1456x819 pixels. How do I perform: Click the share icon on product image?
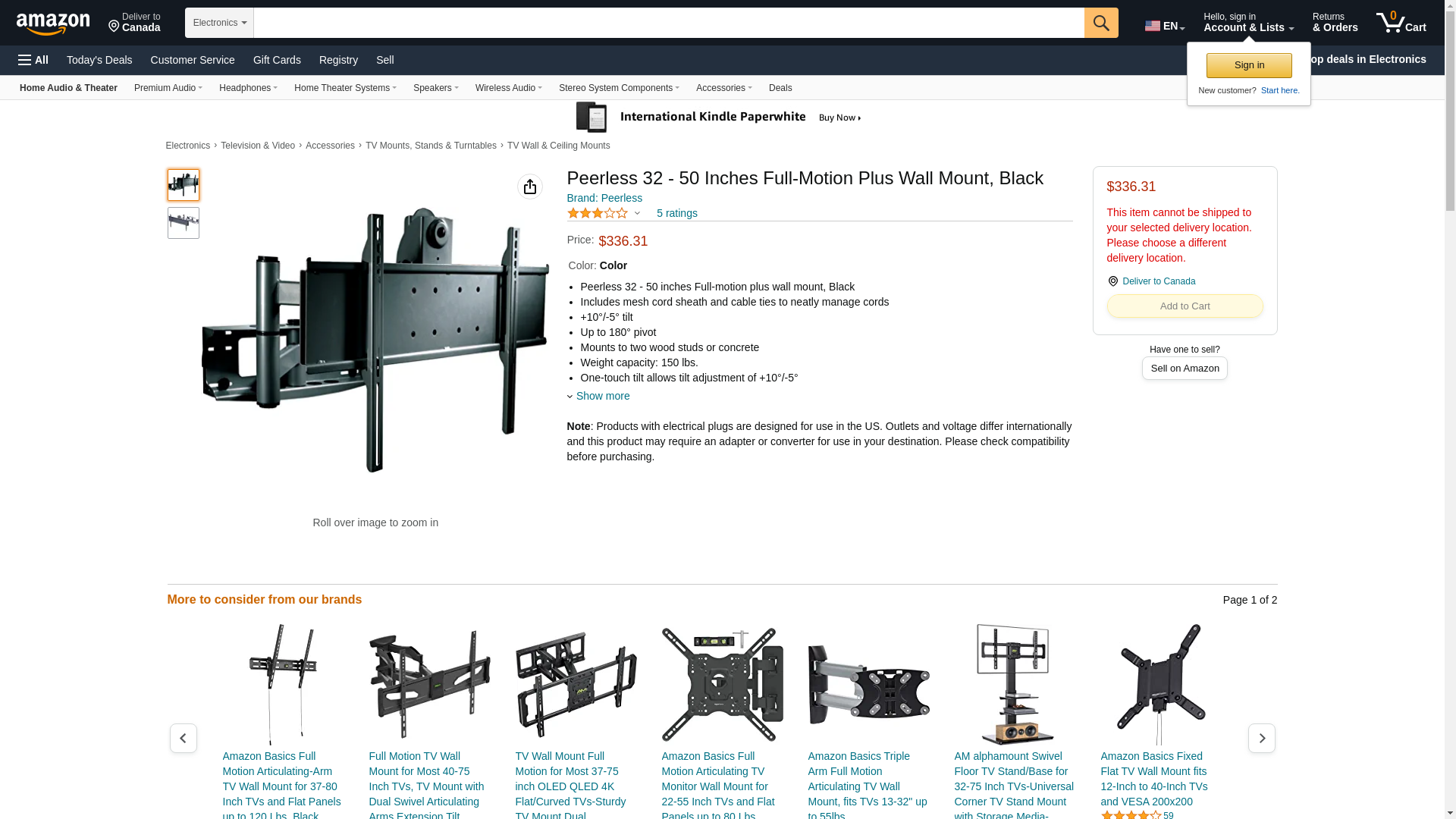tap(530, 187)
